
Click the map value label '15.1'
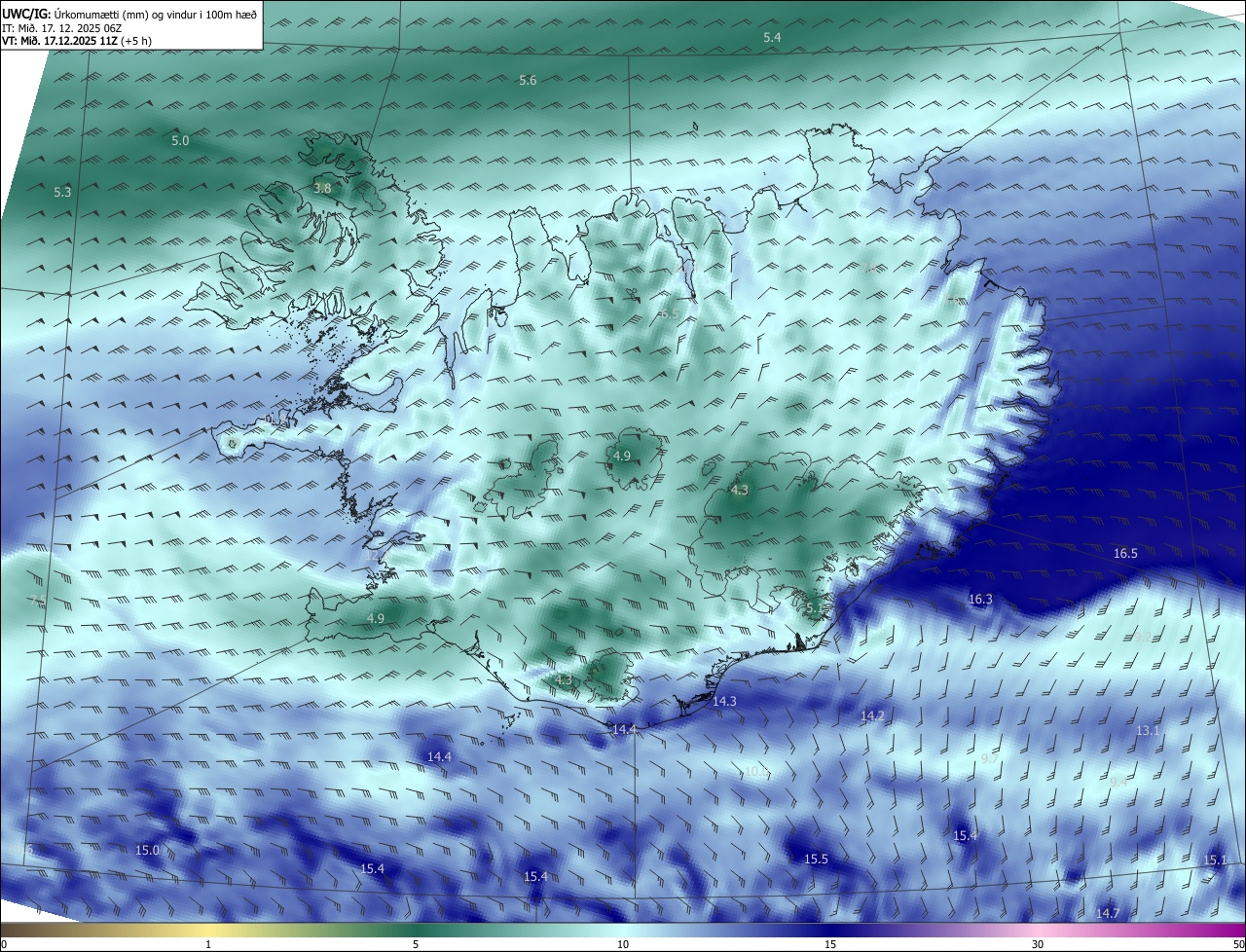tap(1215, 860)
